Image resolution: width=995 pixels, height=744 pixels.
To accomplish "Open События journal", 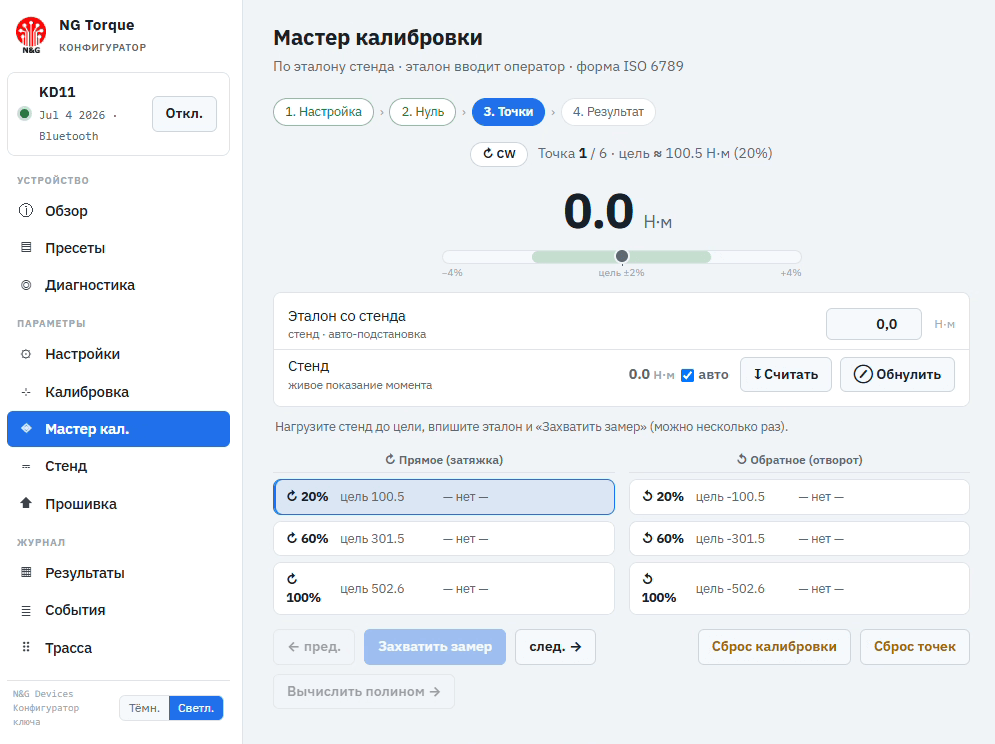I will pyautogui.click(x=119, y=610).
